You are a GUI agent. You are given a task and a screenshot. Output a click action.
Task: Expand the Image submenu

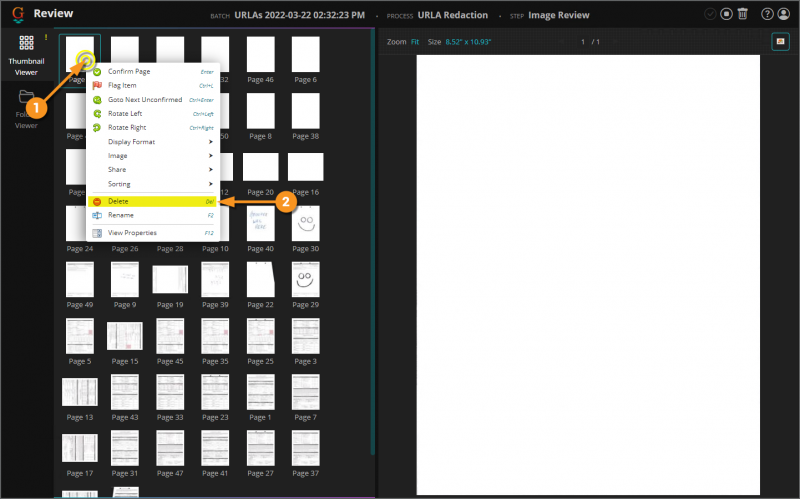point(153,155)
